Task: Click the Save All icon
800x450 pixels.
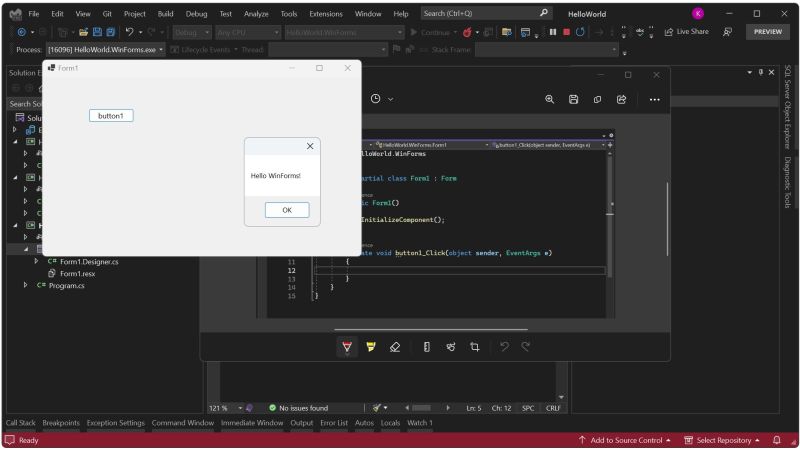Action: [x=110, y=32]
